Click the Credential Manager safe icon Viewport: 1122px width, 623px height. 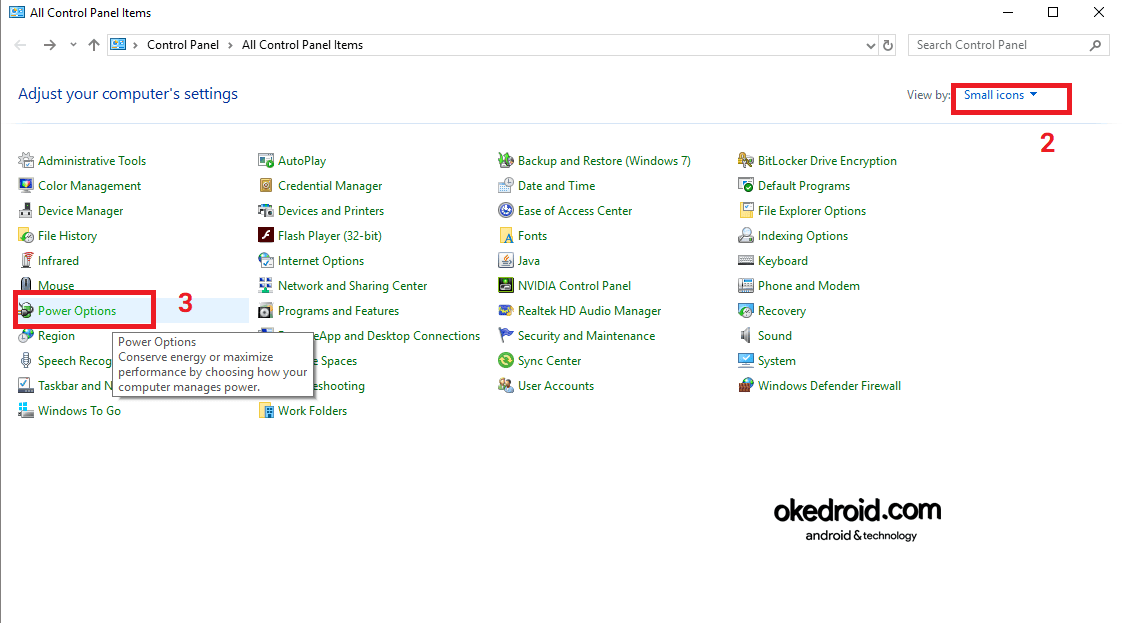266,185
